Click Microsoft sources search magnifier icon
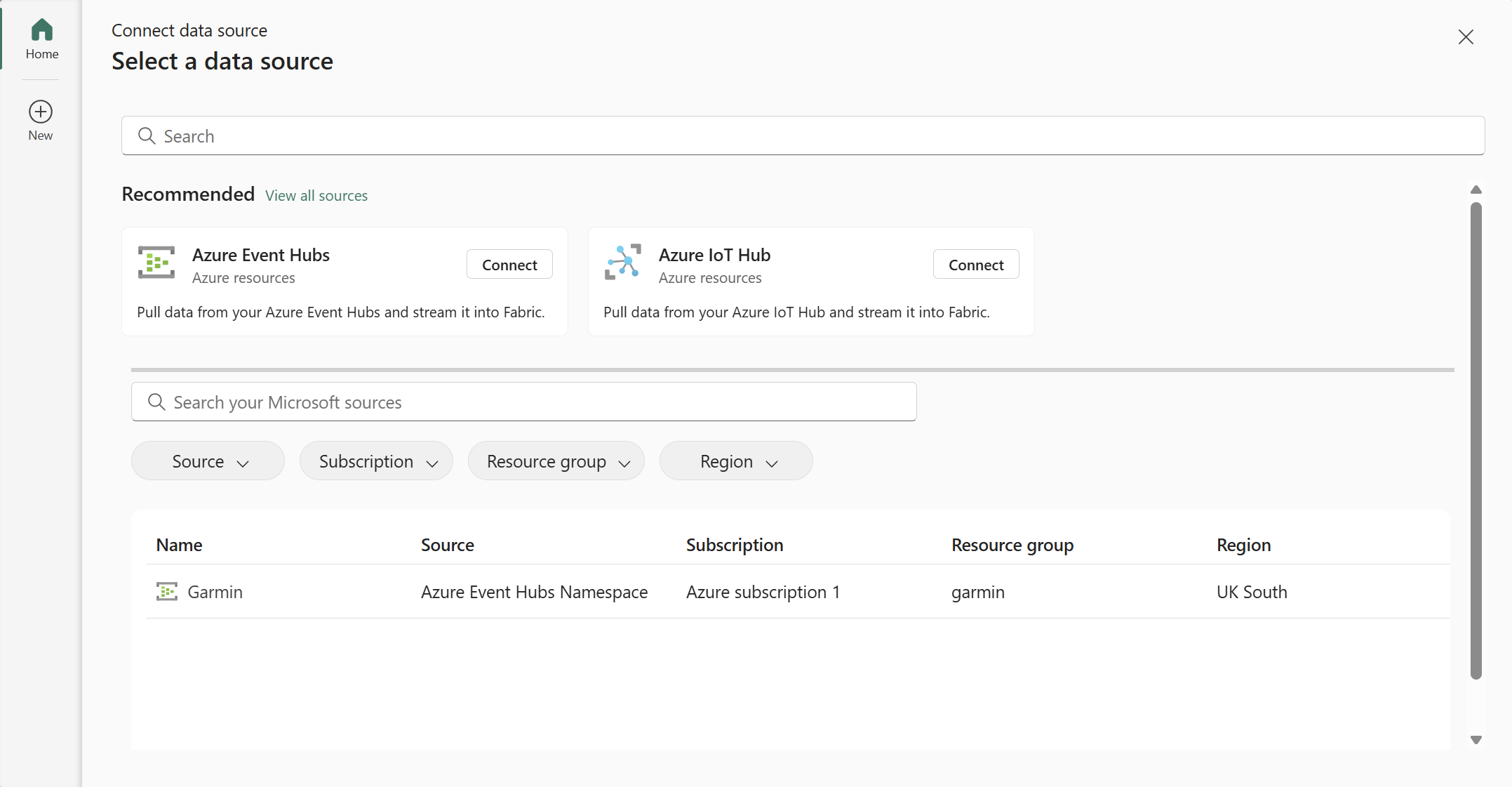Screen dimensions: 1512x787 click(x=156, y=402)
